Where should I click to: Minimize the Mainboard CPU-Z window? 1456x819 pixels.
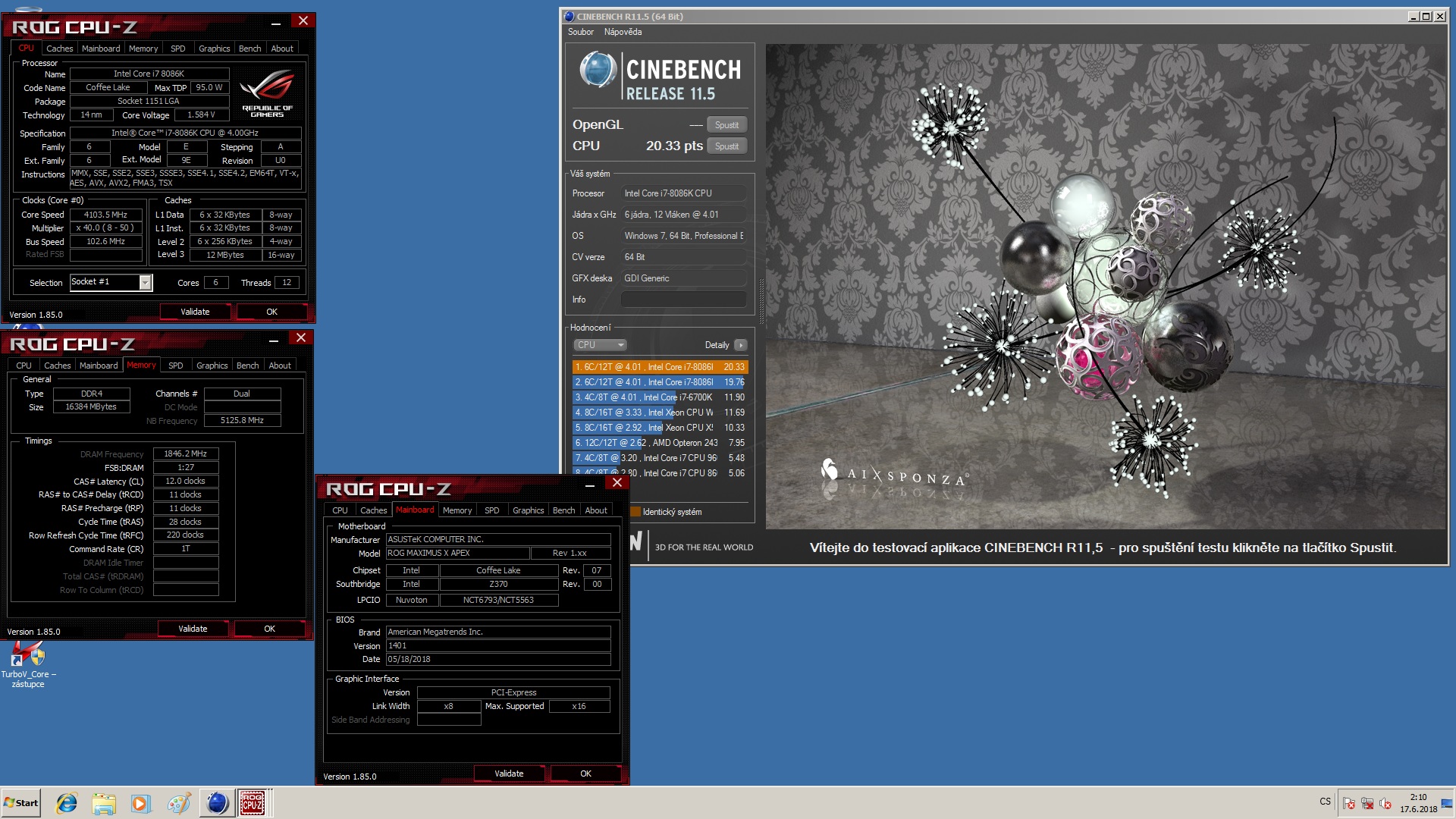click(x=590, y=484)
